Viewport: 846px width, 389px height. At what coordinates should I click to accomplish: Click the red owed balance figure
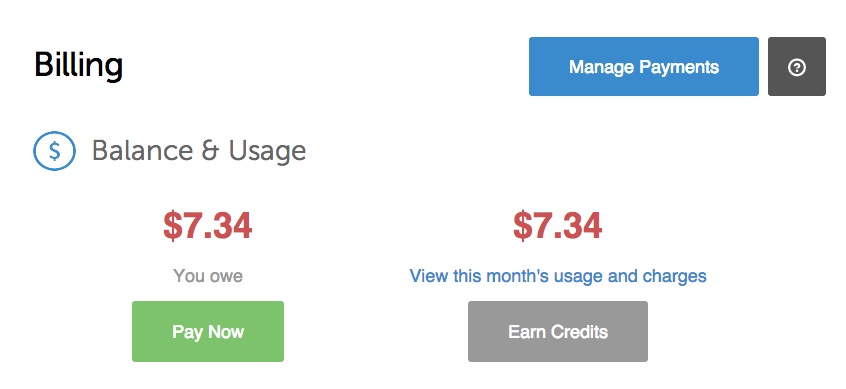pyautogui.click(x=208, y=226)
